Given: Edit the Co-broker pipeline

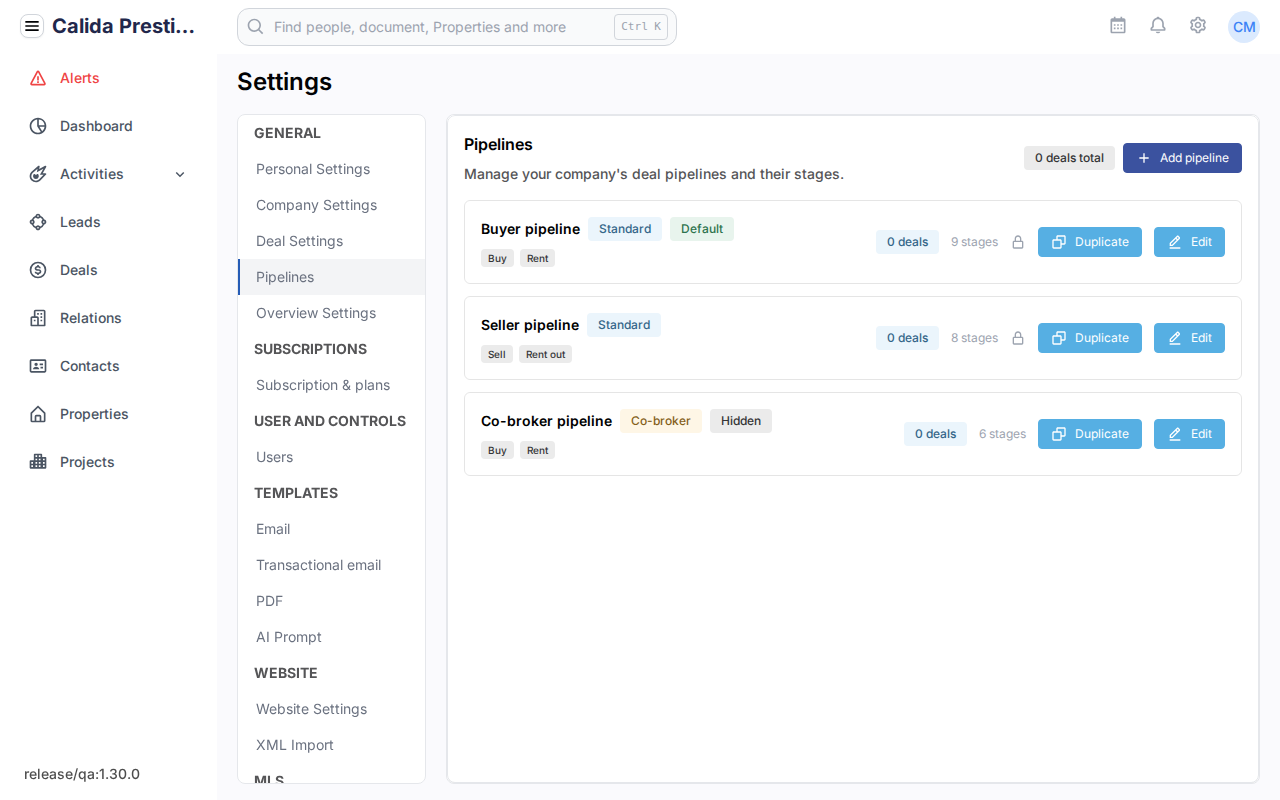Looking at the screenshot, I should pyautogui.click(x=1189, y=434).
